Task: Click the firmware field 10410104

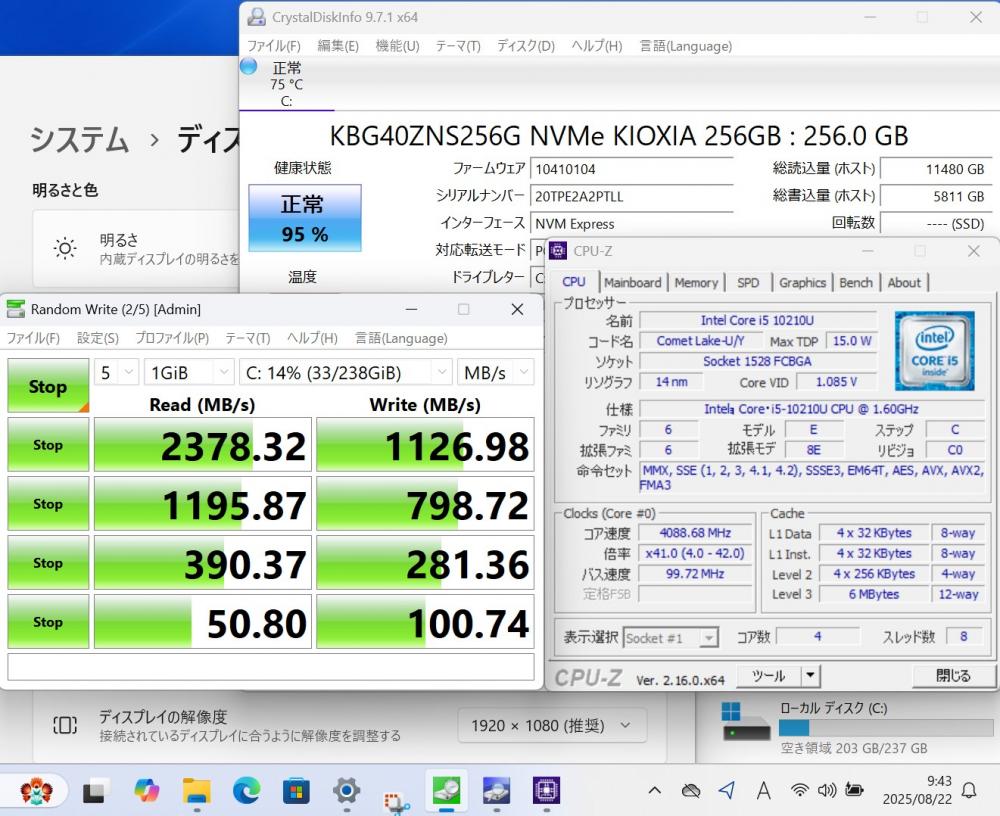Action: pyautogui.click(x=631, y=169)
